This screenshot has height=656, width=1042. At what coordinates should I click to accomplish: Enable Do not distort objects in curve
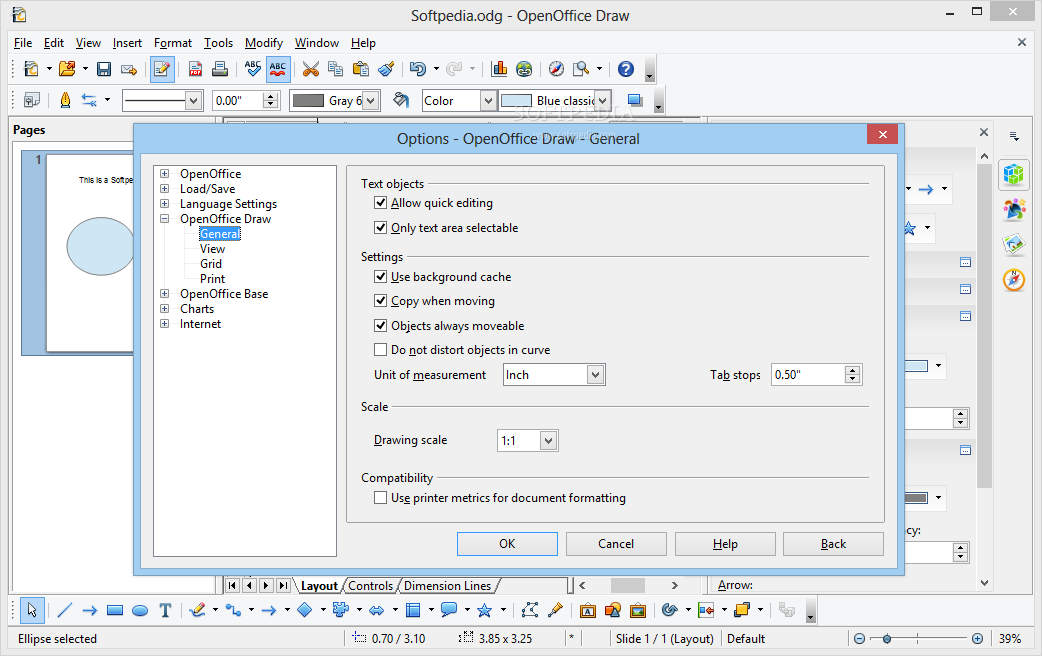381,350
